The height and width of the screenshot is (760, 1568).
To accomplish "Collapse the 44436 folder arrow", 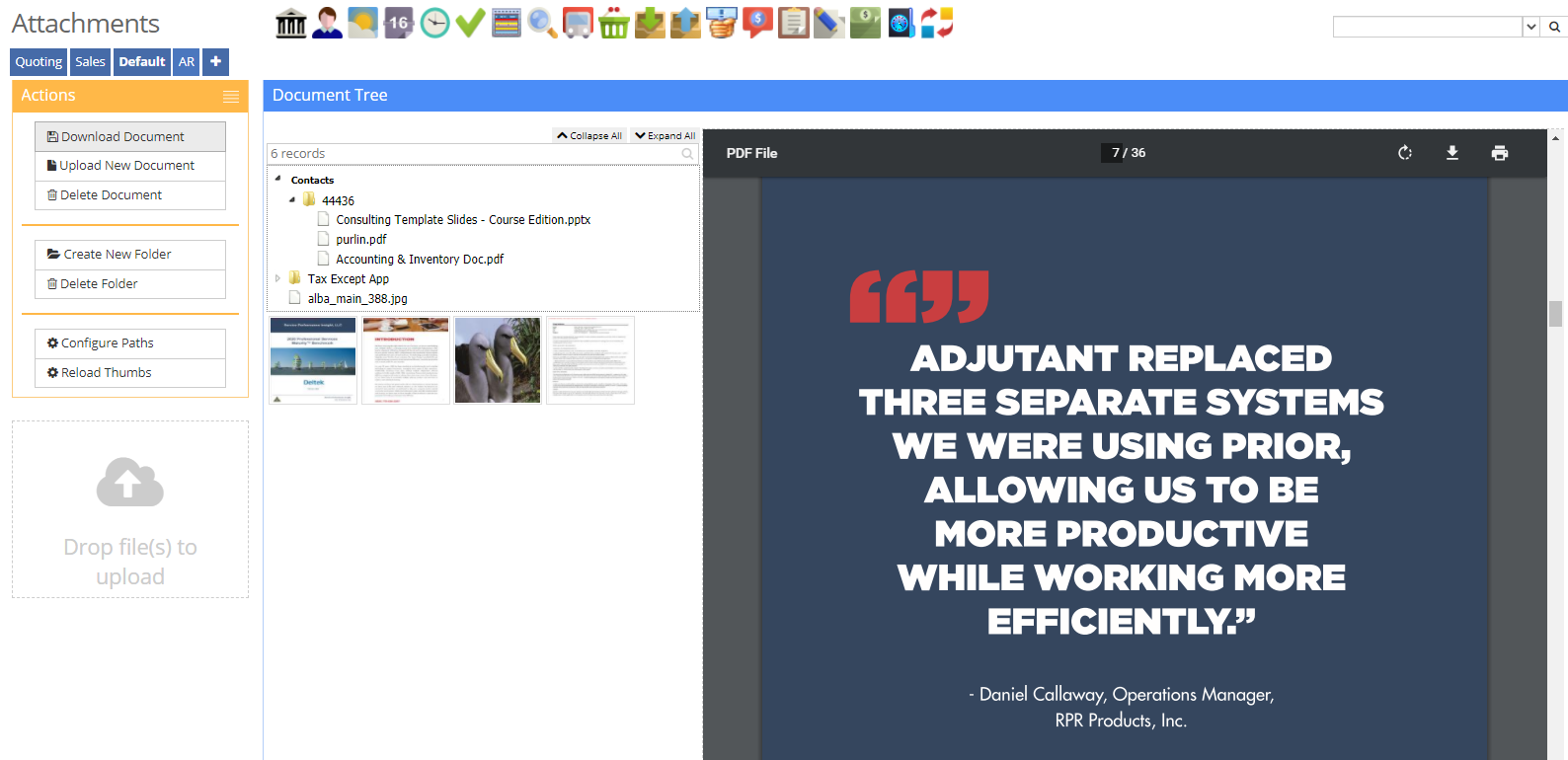I will click(292, 199).
